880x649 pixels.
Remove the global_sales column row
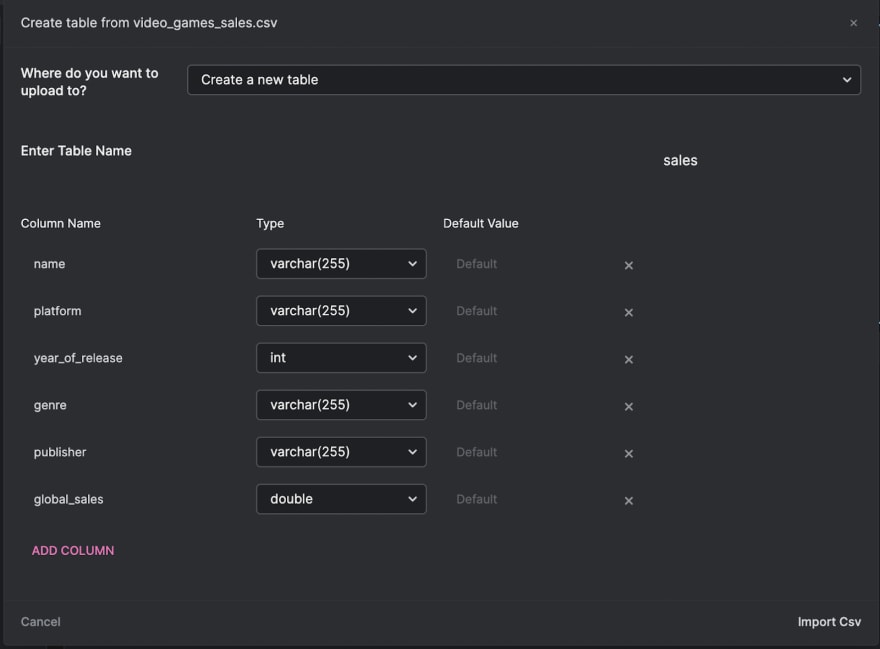coord(629,501)
